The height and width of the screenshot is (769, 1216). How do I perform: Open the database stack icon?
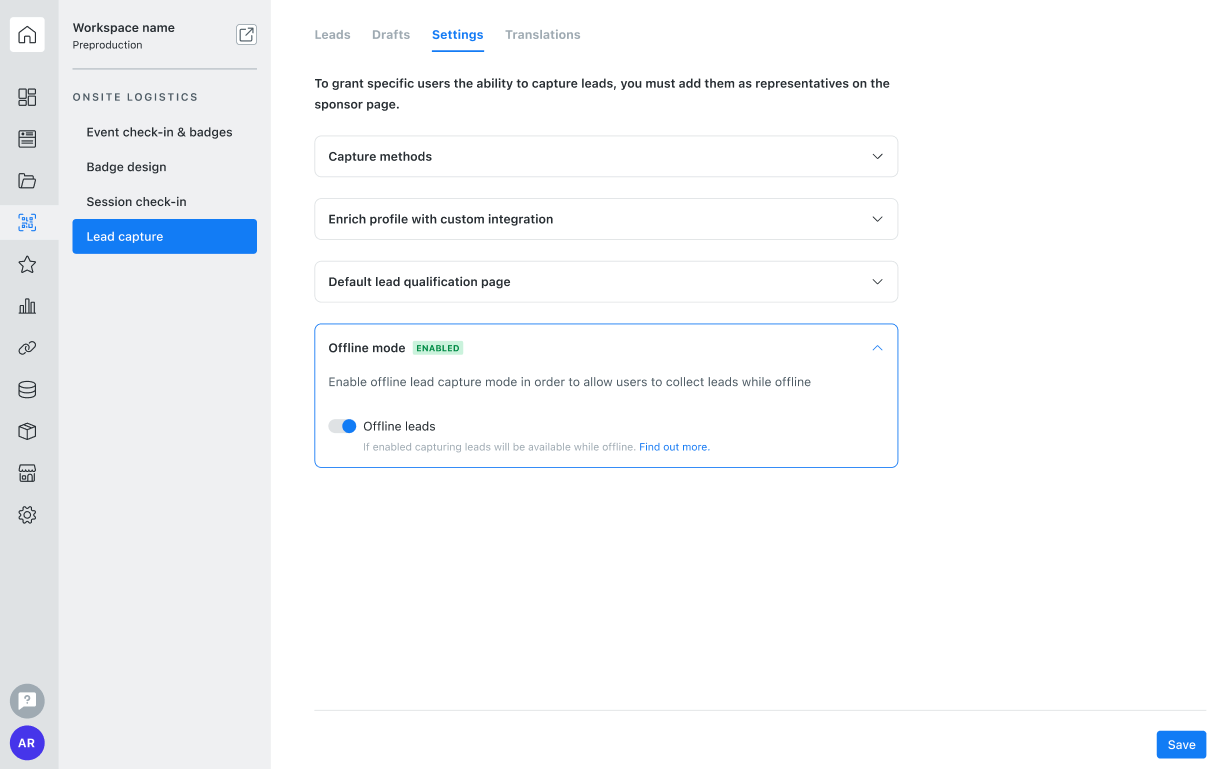point(27,390)
